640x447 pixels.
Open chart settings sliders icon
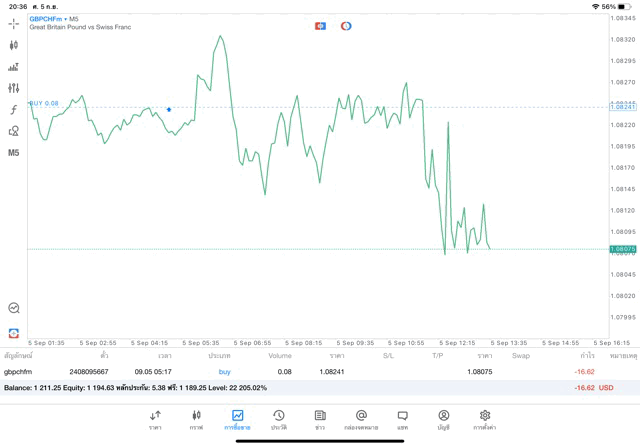point(13,89)
